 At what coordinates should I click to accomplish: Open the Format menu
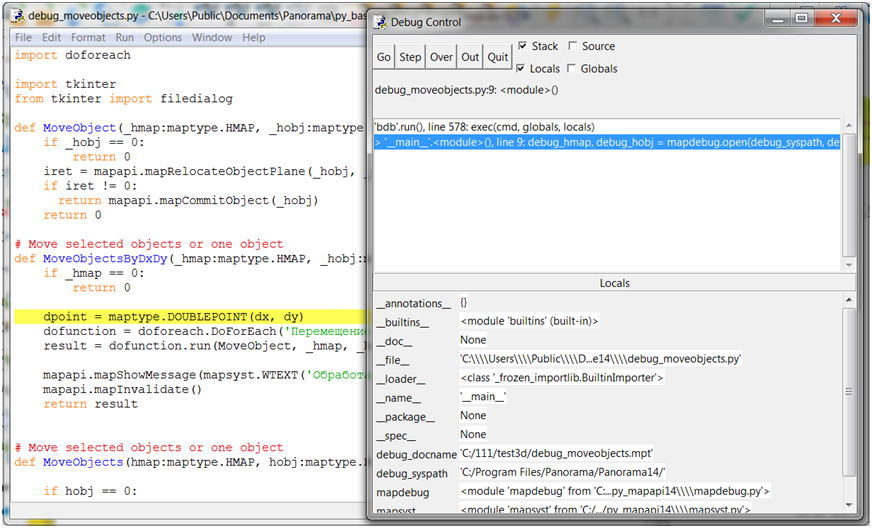pos(88,38)
